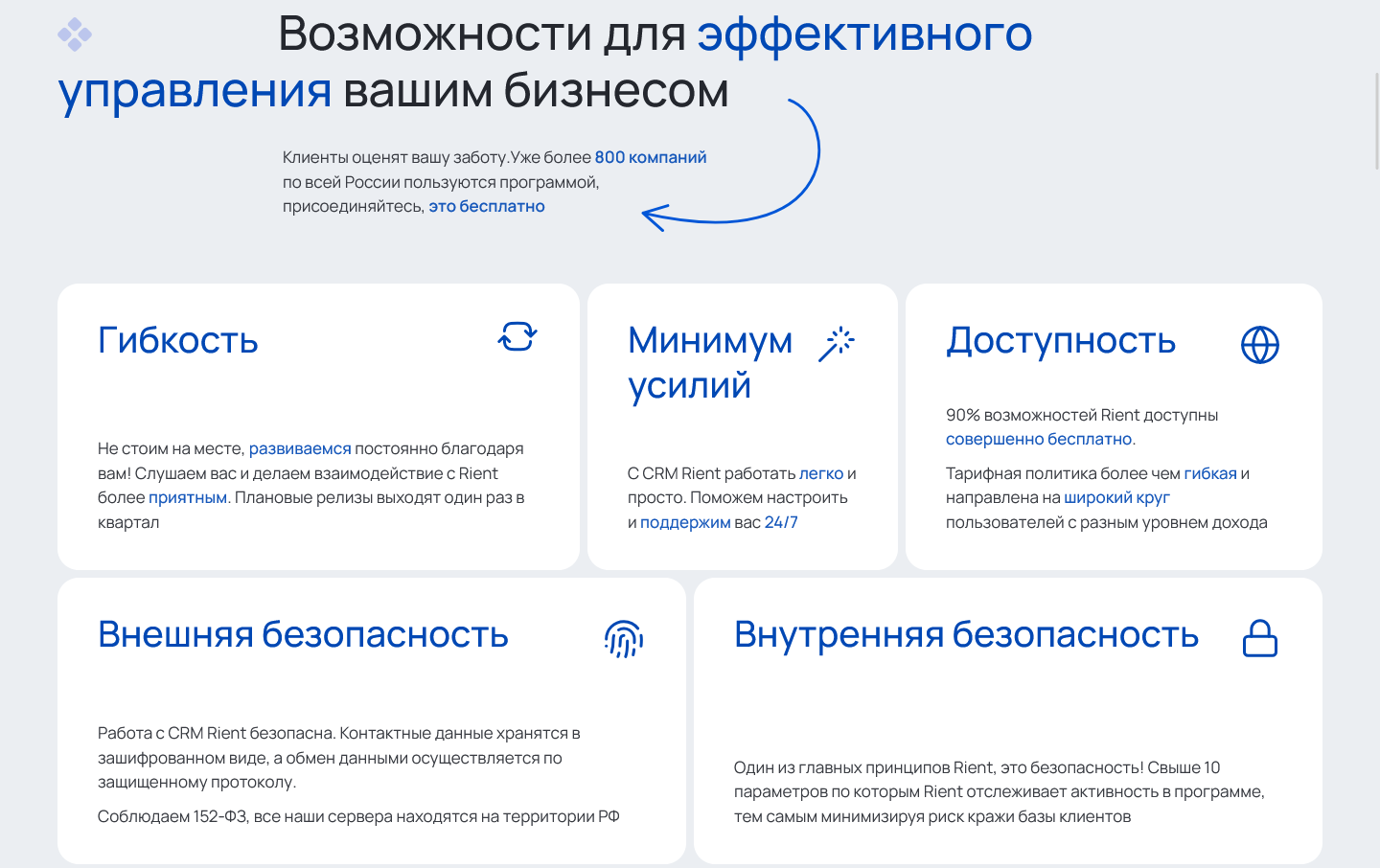The width and height of the screenshot is (1380, 868).
Task: Open the 800 компаний link
Action: [x=651, y=156]
